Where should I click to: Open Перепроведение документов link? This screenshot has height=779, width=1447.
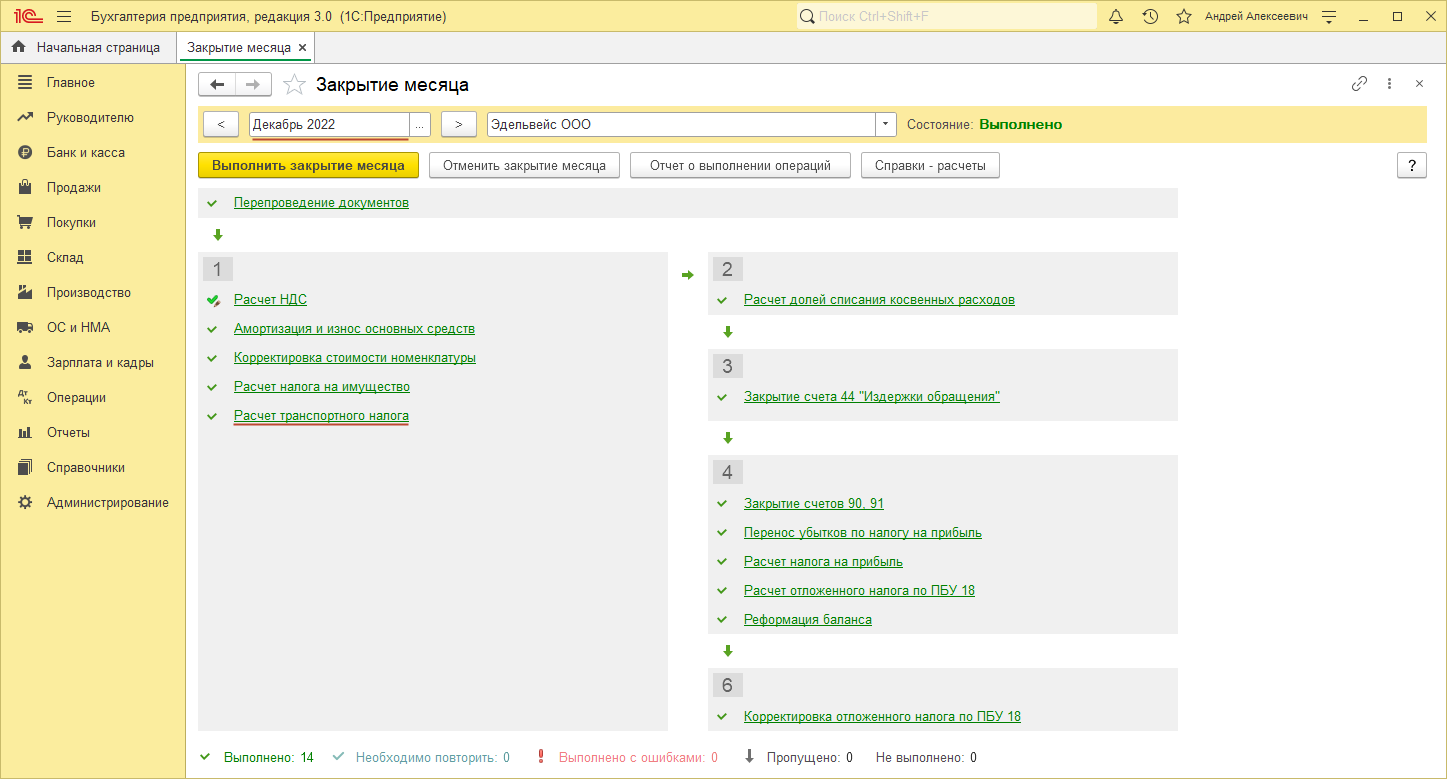coord(321,202)
